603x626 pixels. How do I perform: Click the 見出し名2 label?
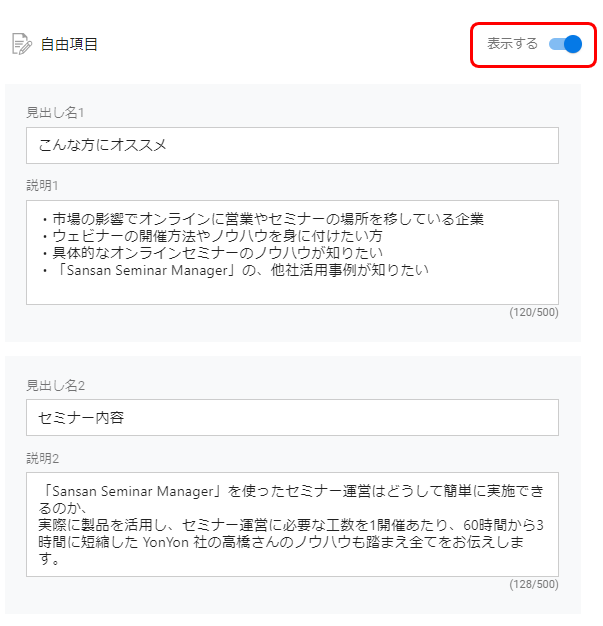pyautogui.click(x=56, y=385)
